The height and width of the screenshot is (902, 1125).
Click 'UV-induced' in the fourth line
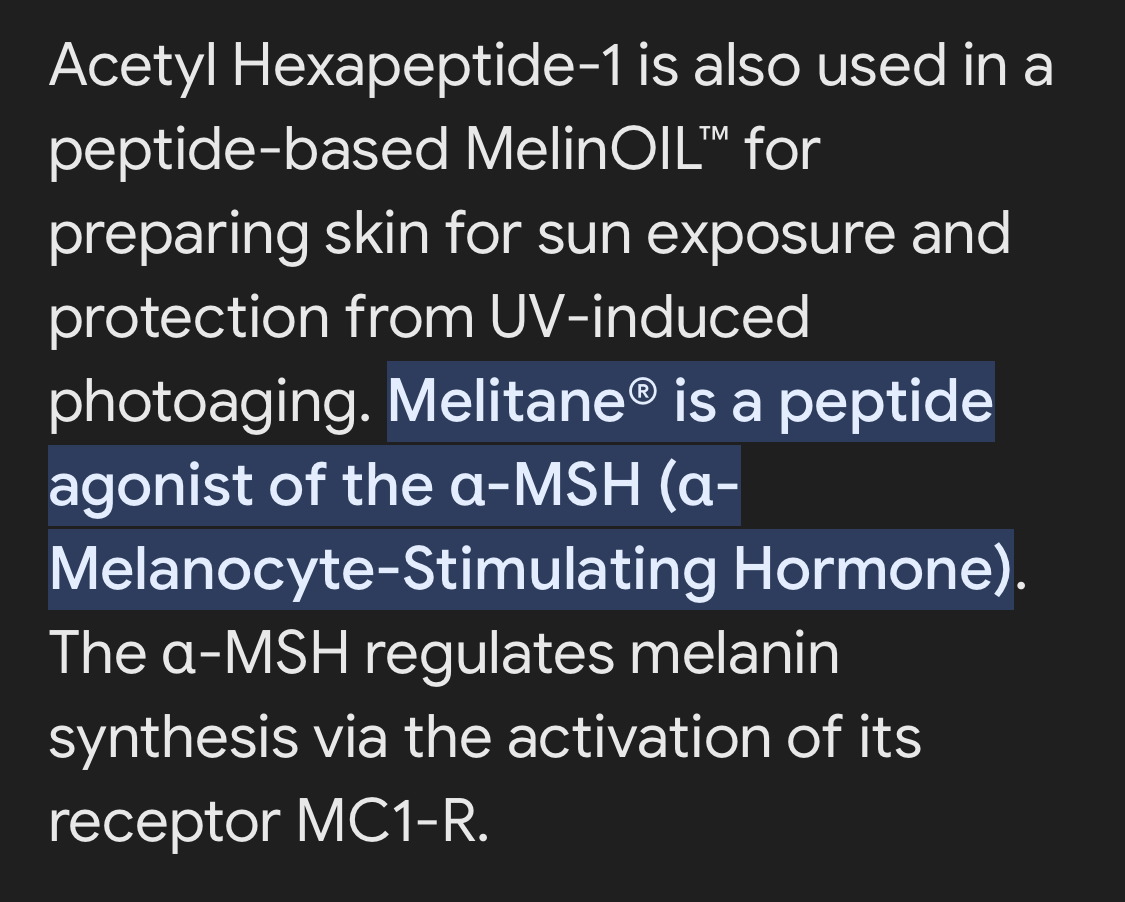coord(650,317)
